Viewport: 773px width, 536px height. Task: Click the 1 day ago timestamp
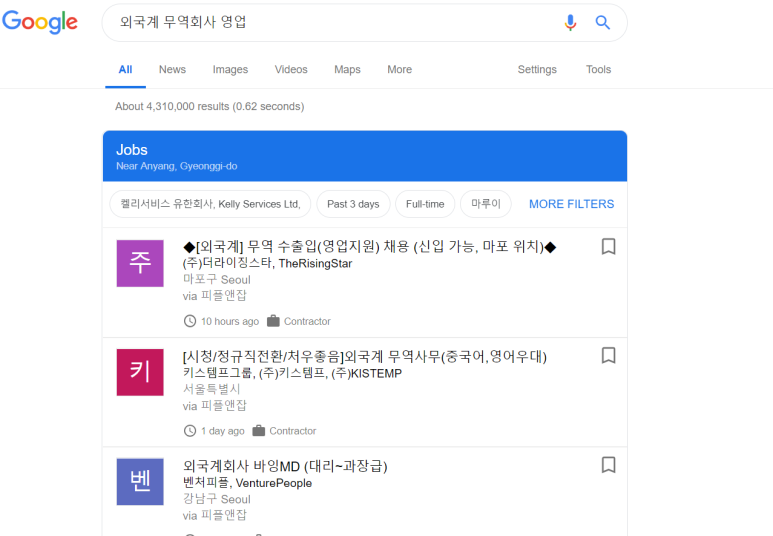coord(222,431)
